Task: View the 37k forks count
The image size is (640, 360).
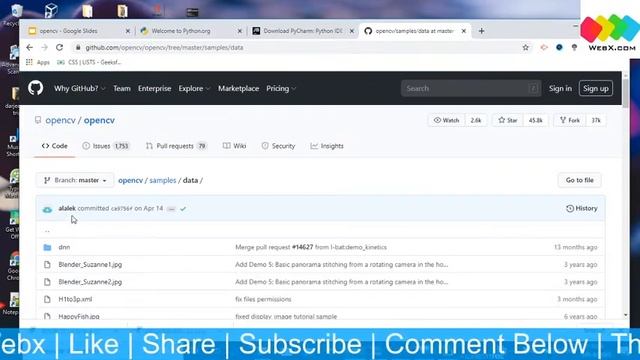Action: [x=596, y=120]
